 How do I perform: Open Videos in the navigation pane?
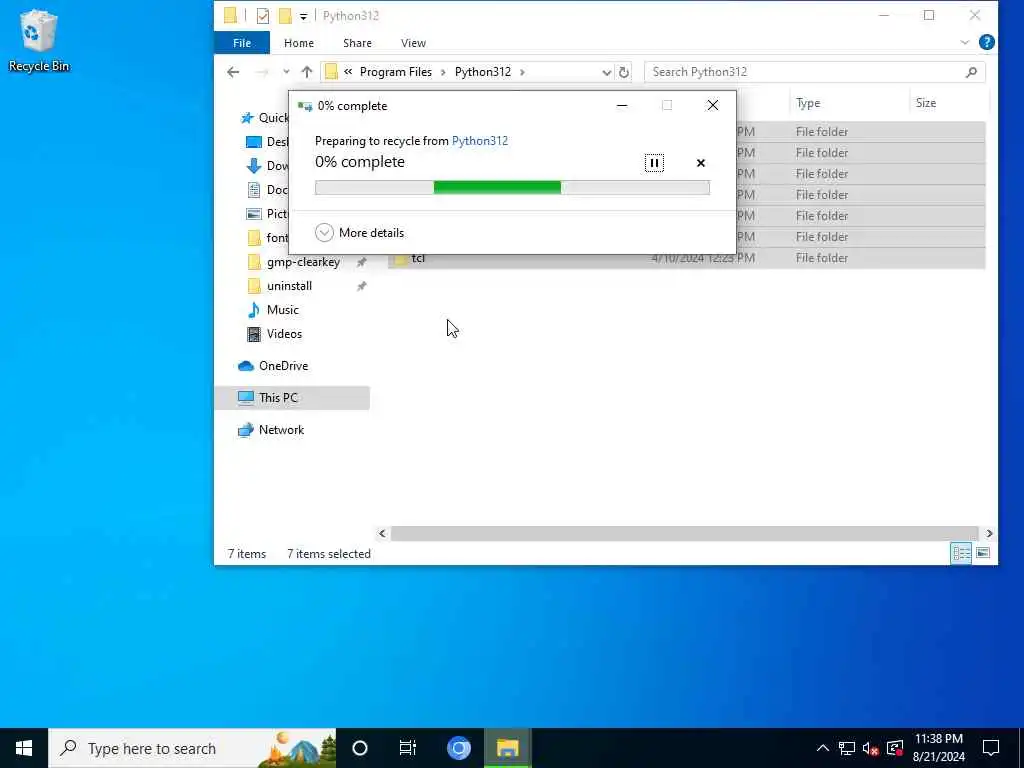(x=284, y=334)
